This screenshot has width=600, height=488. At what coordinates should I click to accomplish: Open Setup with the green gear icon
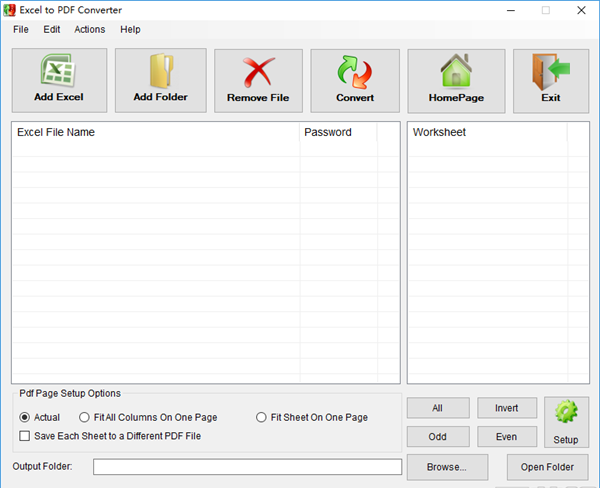pos(566,414)
